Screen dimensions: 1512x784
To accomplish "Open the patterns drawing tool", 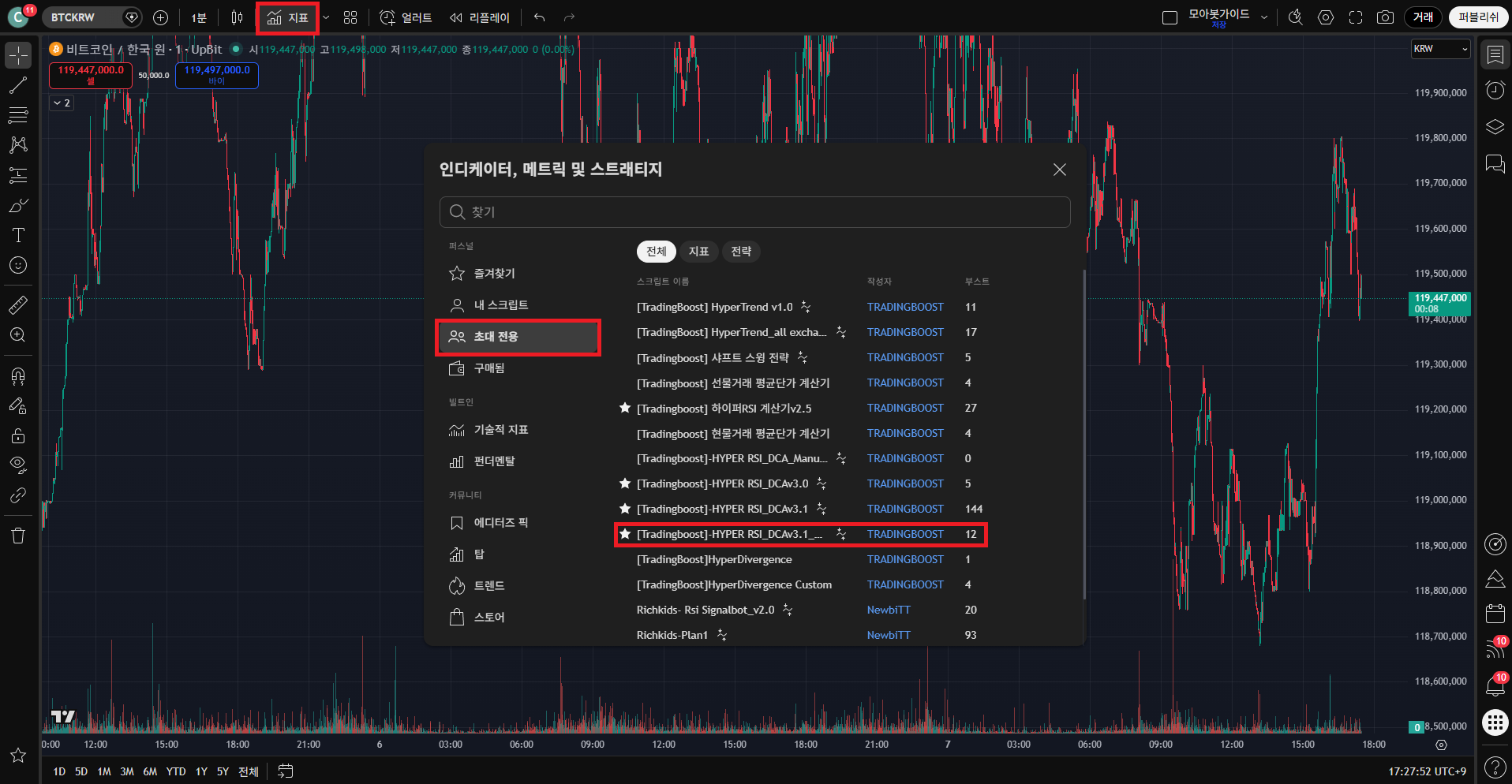I will pos(18,145).
